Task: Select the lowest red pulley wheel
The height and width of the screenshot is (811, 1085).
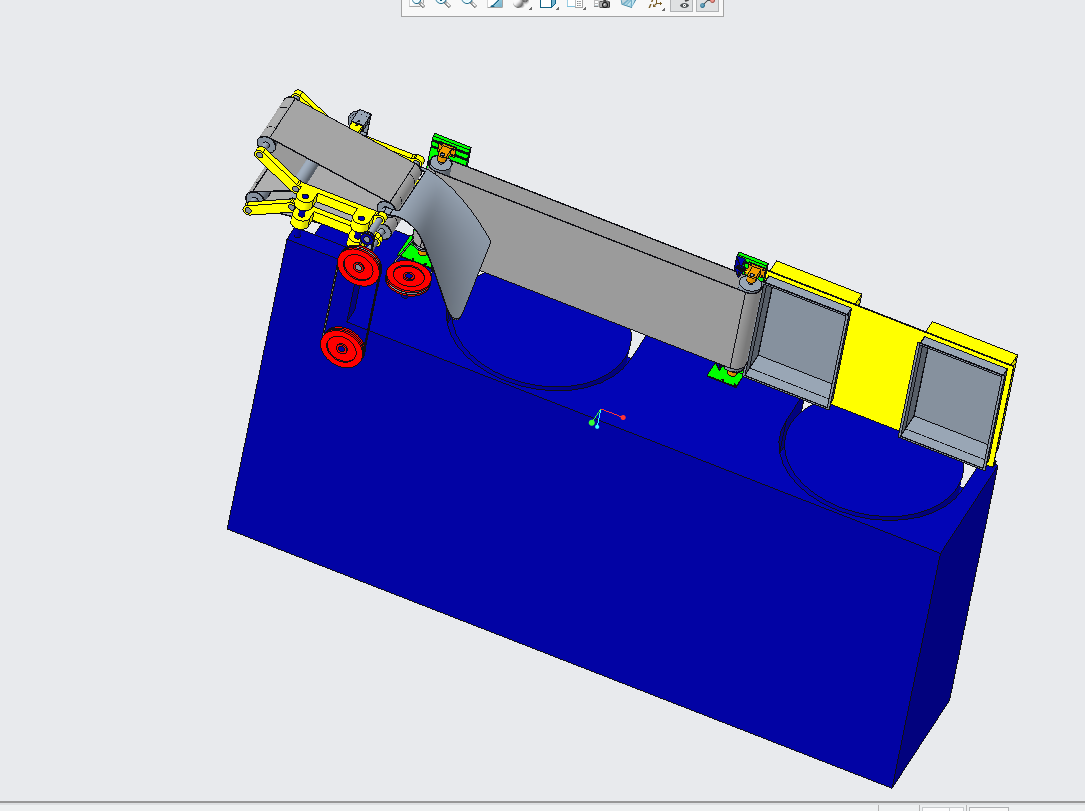Action: click(342, 348)
